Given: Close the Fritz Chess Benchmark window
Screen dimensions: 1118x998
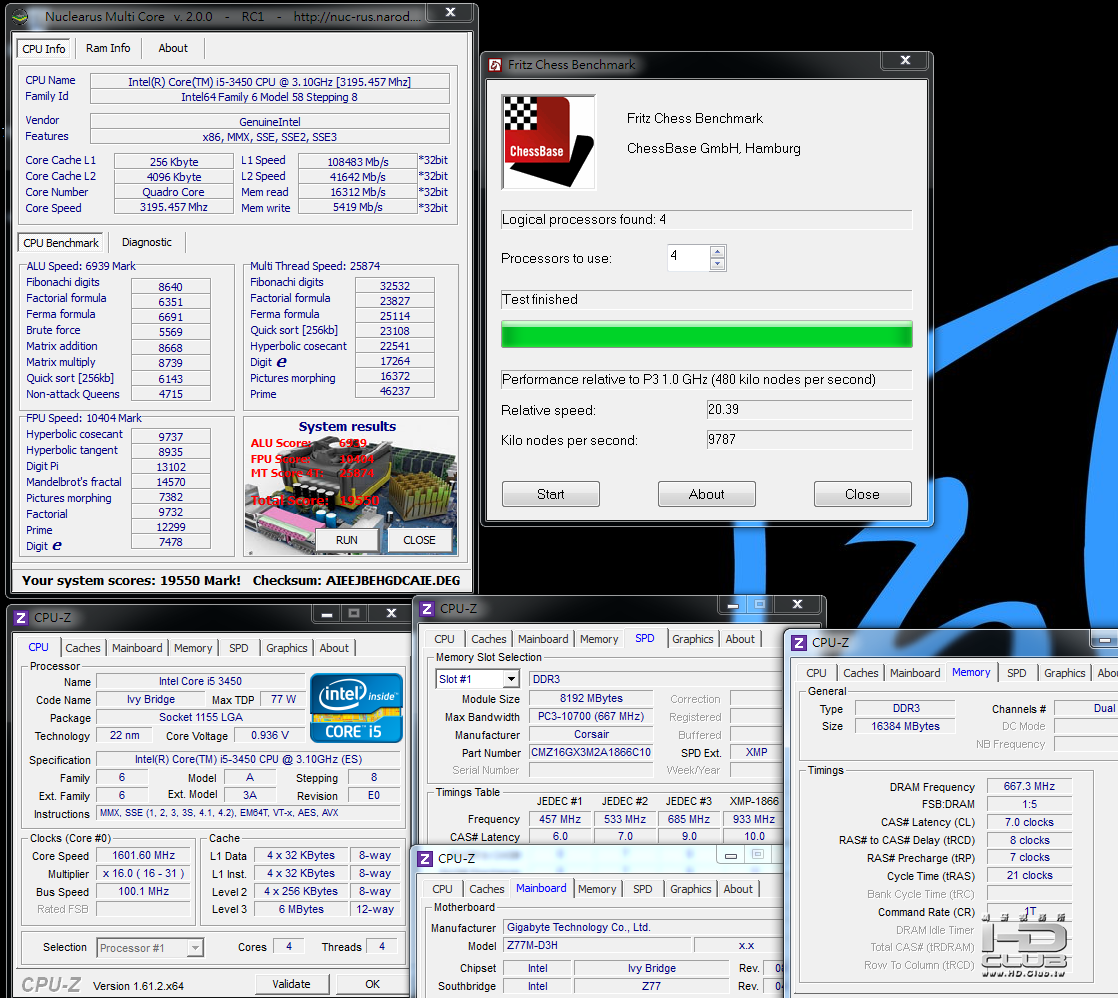Looking at the screenshot, I should click(905, 61).
